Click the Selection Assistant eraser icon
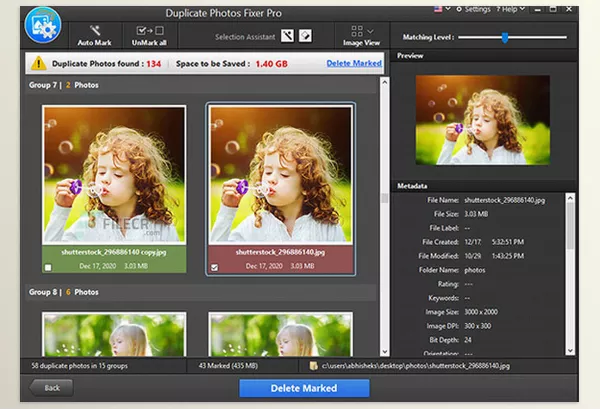 305,36
